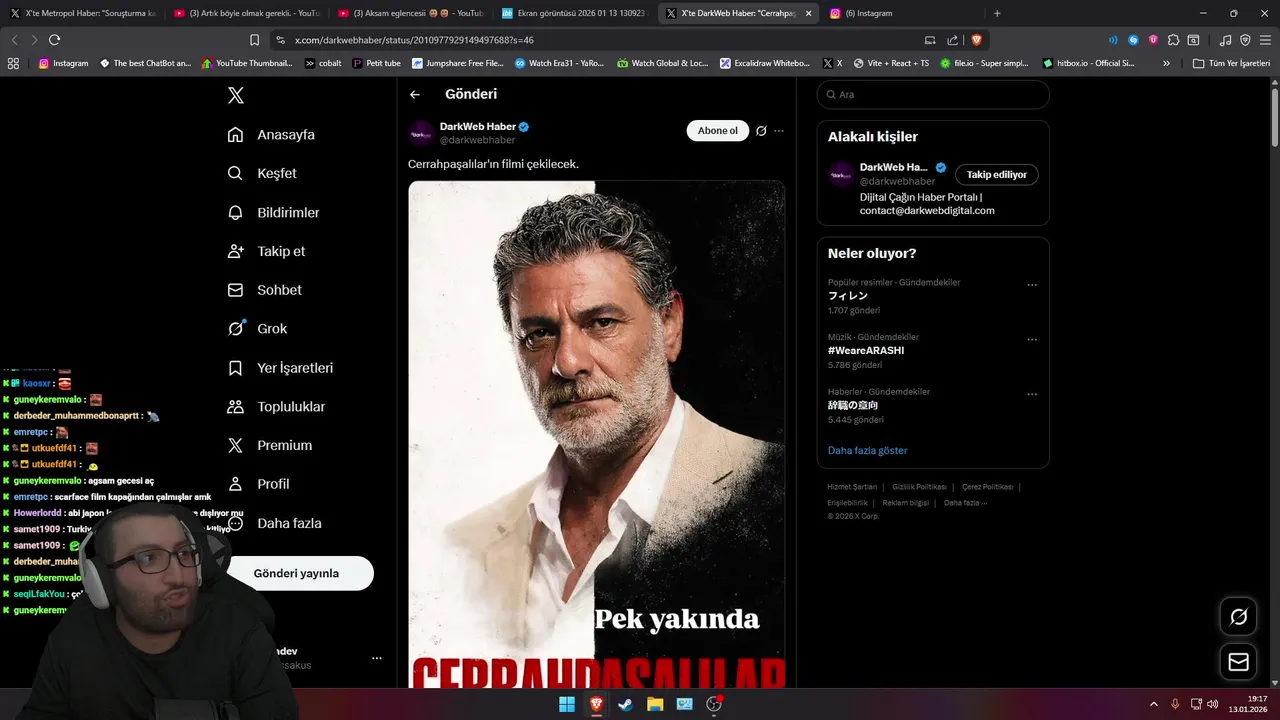Open DarkWeb Haber profile avatar in post
The height and width of the screenshot is (720, 1280).
[421, 133]
